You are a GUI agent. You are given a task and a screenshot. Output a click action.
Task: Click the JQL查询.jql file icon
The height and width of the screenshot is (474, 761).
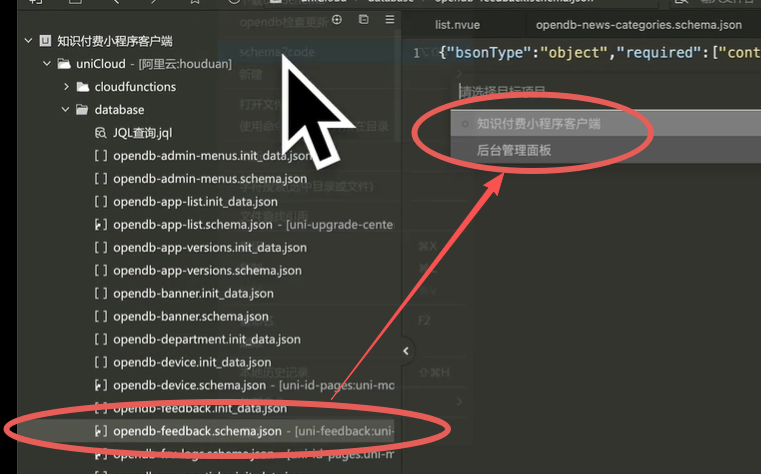point(100,133)
